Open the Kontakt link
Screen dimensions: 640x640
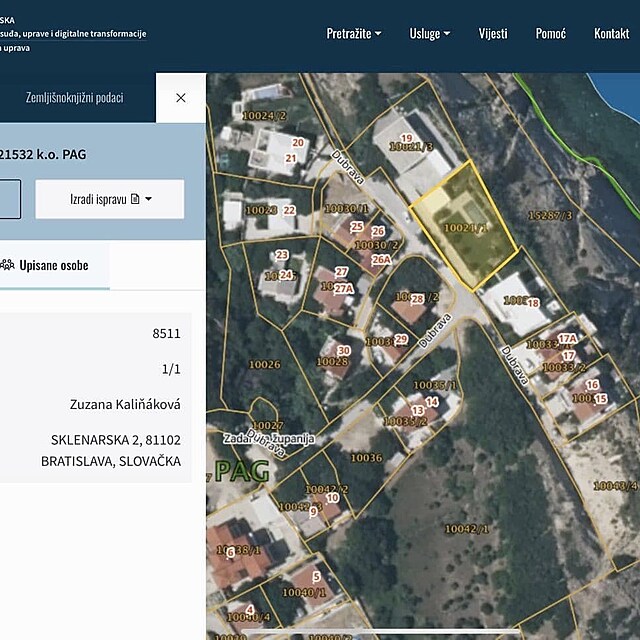tap(611, 33)
